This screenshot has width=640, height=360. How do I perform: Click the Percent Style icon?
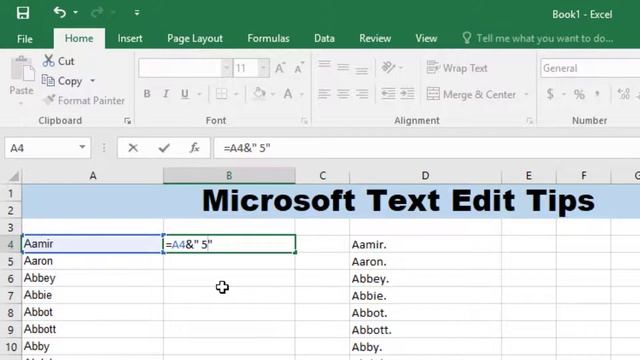pyautogui.click(x=579, y=94)
